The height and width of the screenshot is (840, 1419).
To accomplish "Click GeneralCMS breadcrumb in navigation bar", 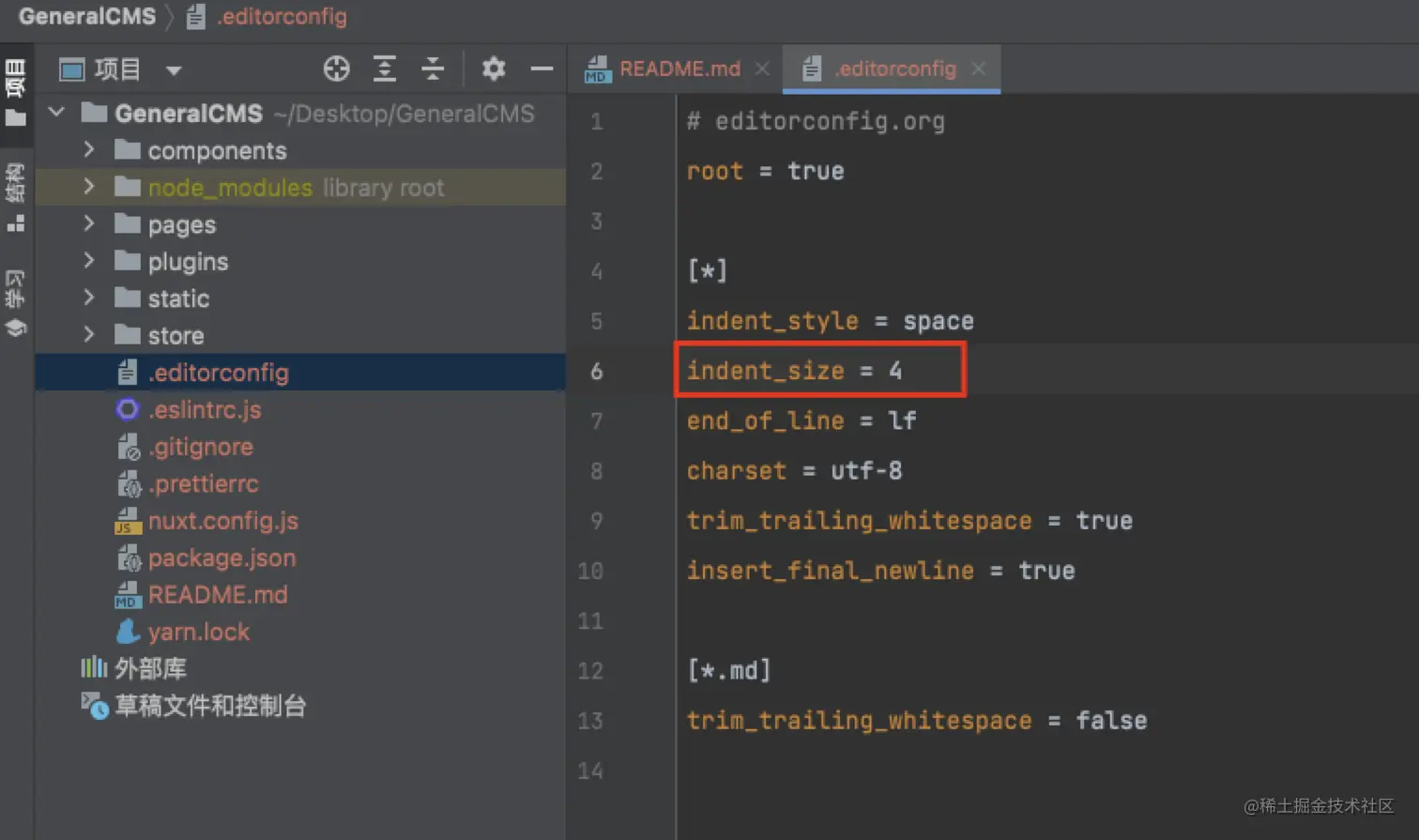I will click(x=87, y=17).
